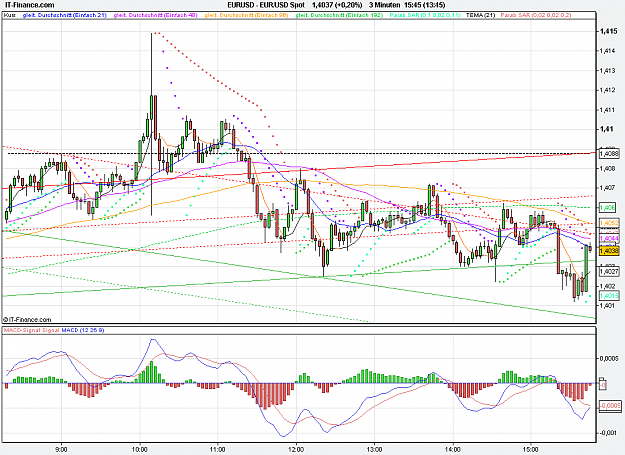Click the '15:00' time axis label
The height and width of the screenshot is (455, 625).
531,449
